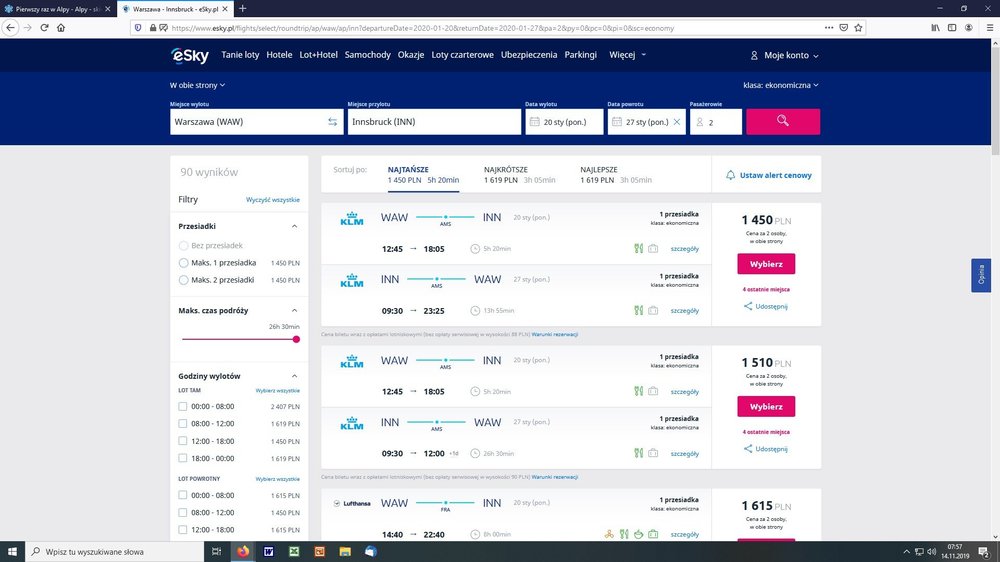
Task: Sort results by NAJTAŃSZE
Action: tap(423, 175)
